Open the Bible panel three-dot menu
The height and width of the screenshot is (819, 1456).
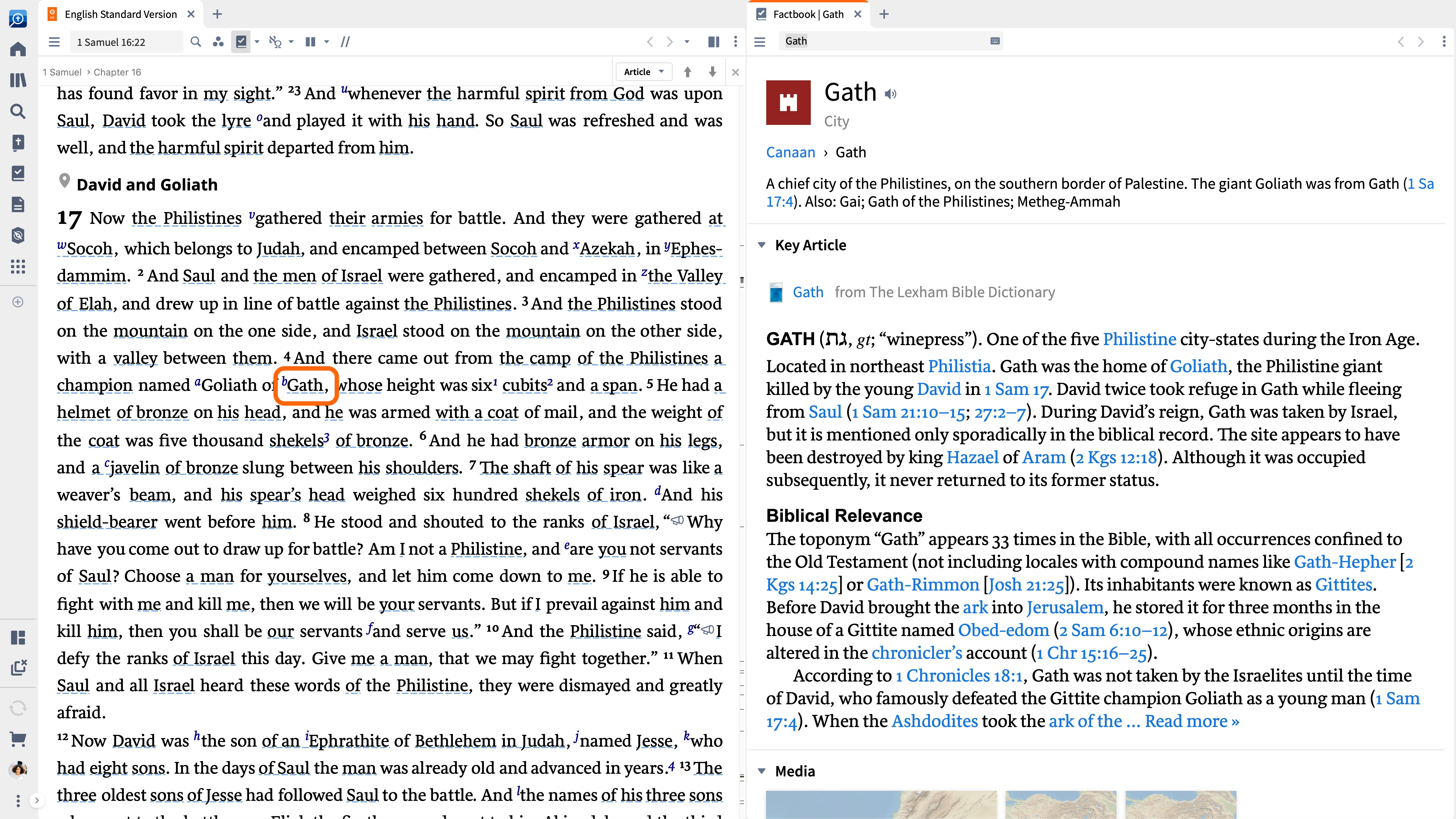point(735,42)
